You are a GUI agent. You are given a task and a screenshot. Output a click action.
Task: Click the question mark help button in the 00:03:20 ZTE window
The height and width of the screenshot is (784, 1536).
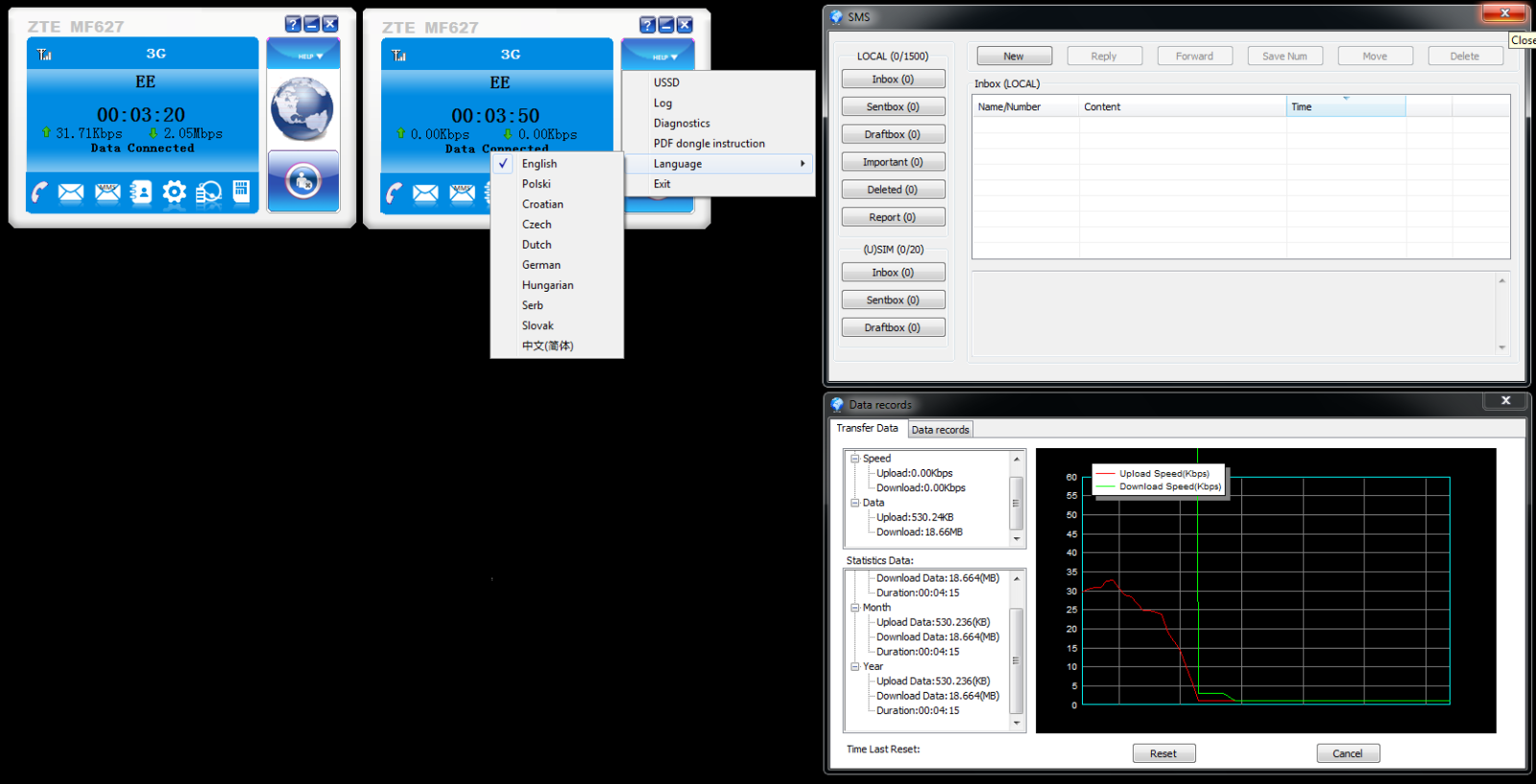point(294,24)
